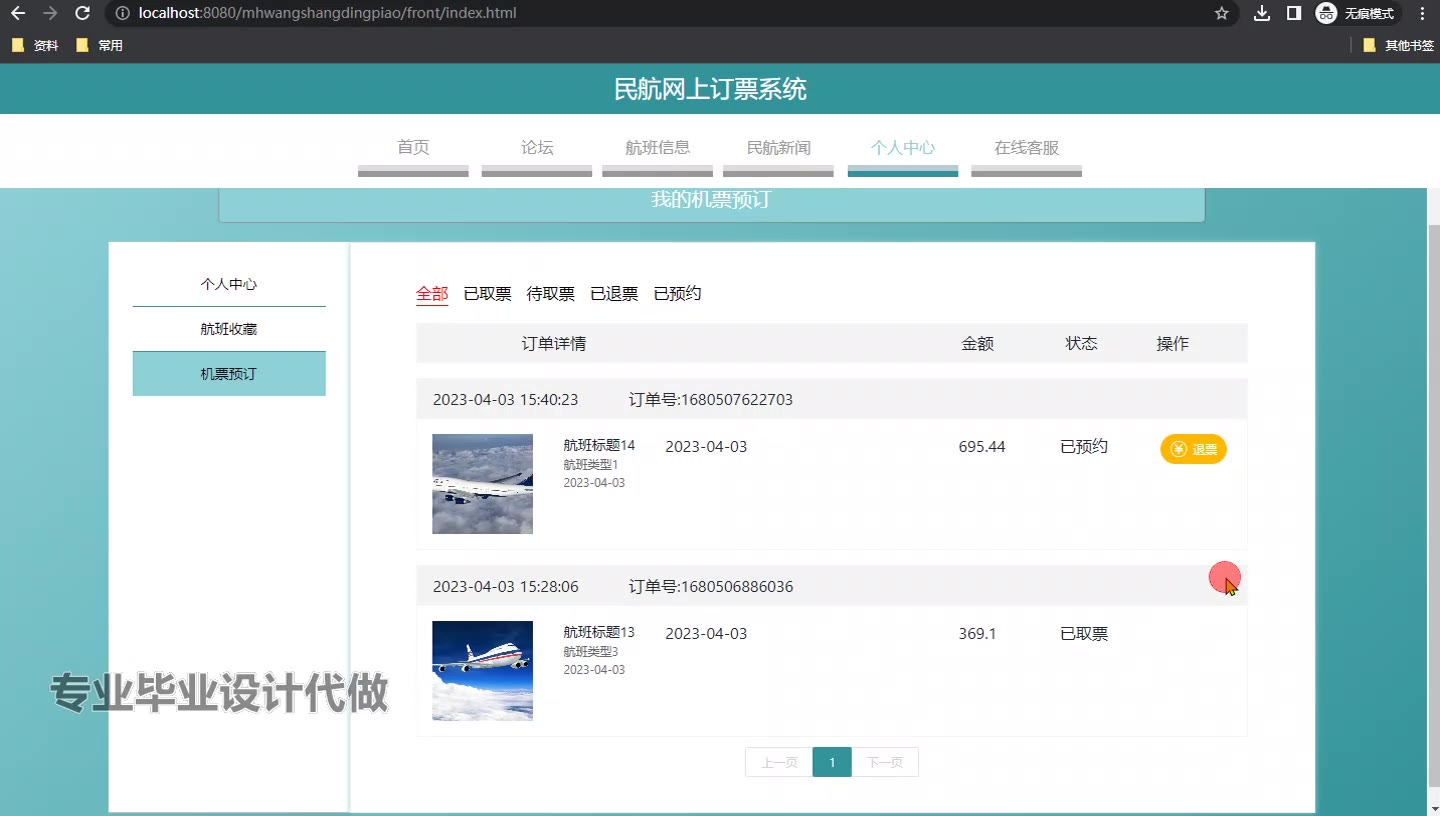Open Chrome three-dot menu

(x=1422, y=13)
